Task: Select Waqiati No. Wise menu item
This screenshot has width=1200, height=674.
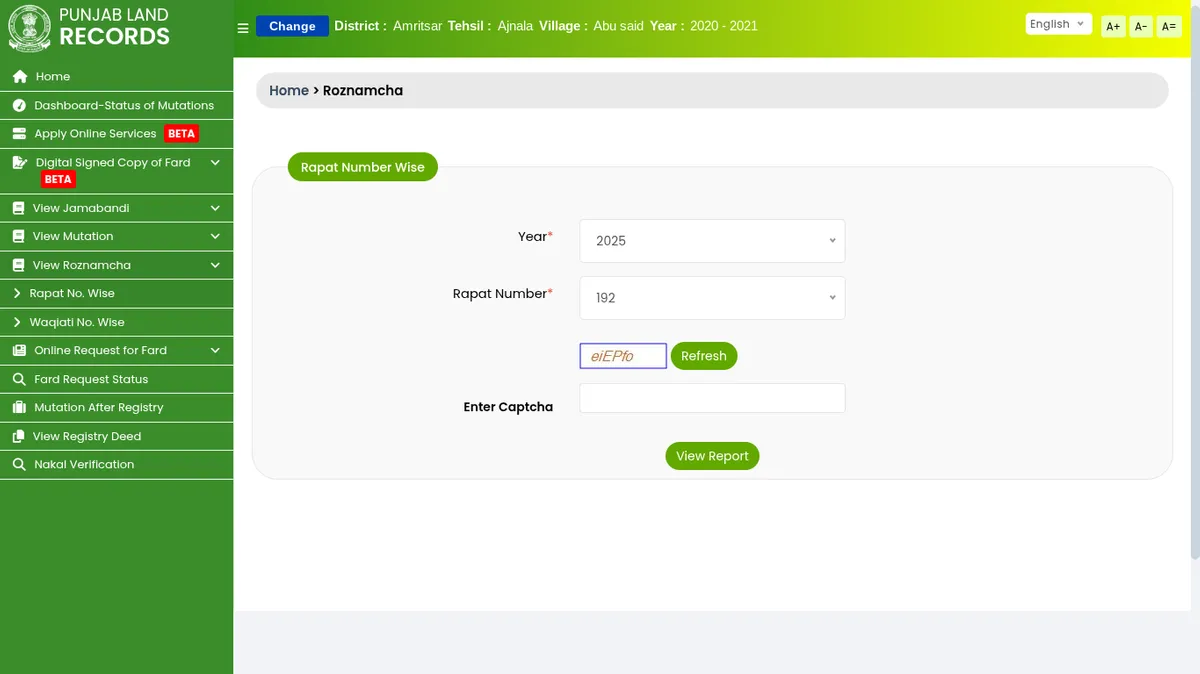Action: click(x=77, y=322)
